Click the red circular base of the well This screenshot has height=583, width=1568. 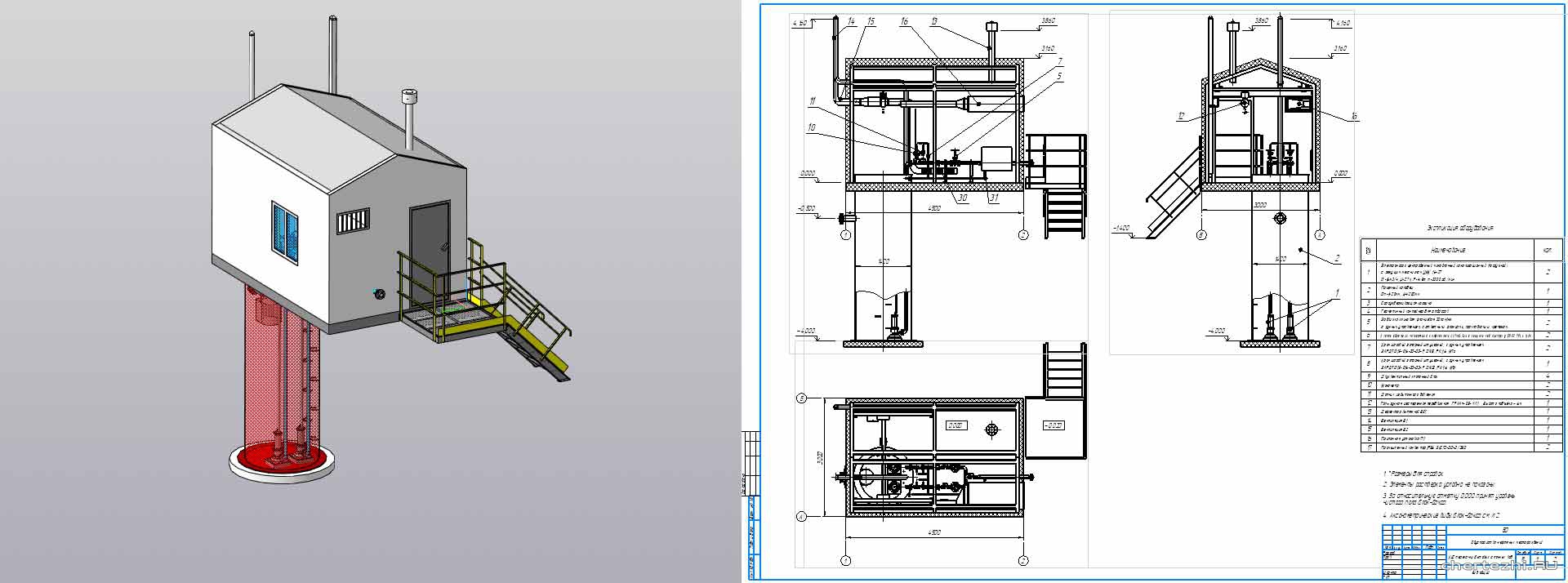282,458
